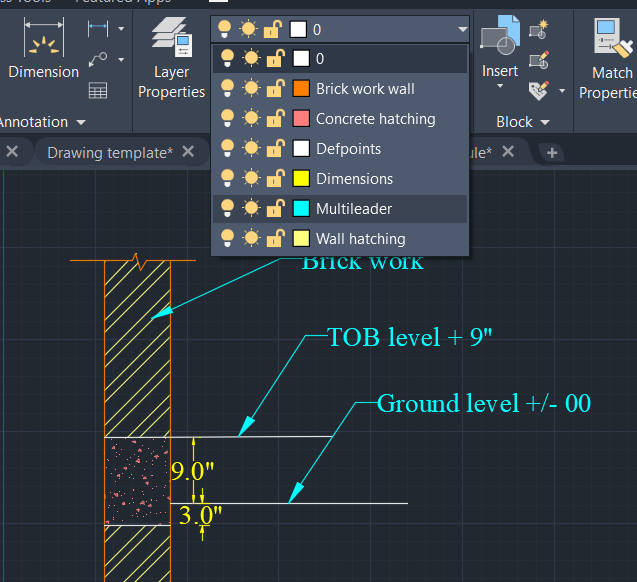
Task: Freeze the Wall hatching layer sun icon
Action: point(251,238)
